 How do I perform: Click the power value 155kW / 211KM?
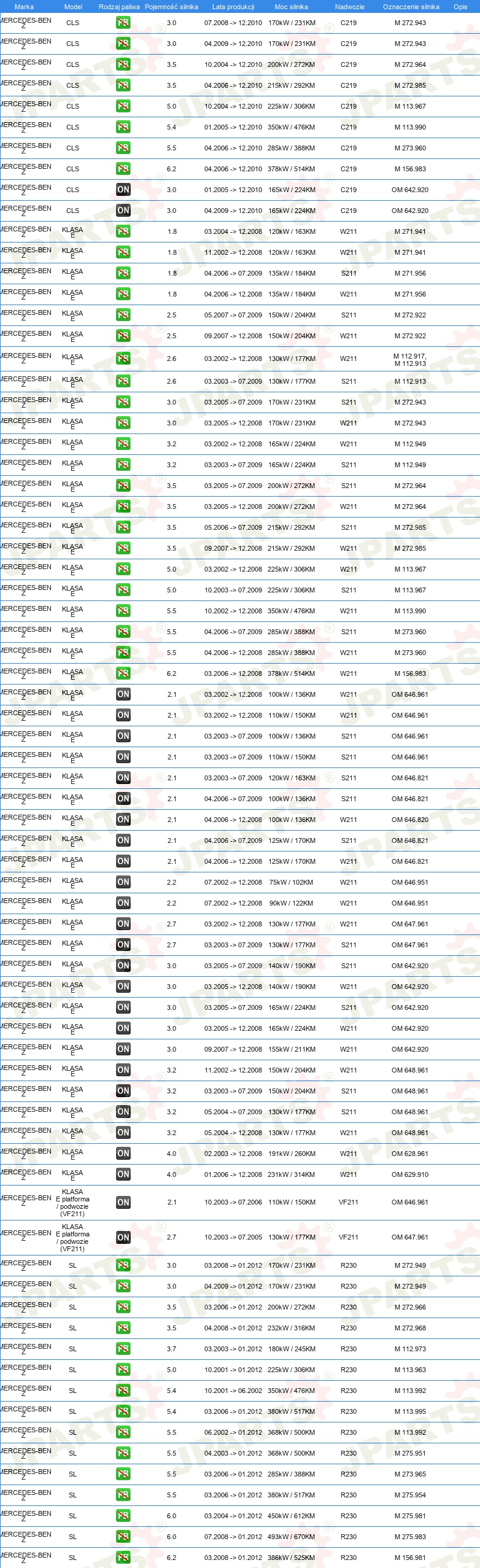(x=292, y=1049)
